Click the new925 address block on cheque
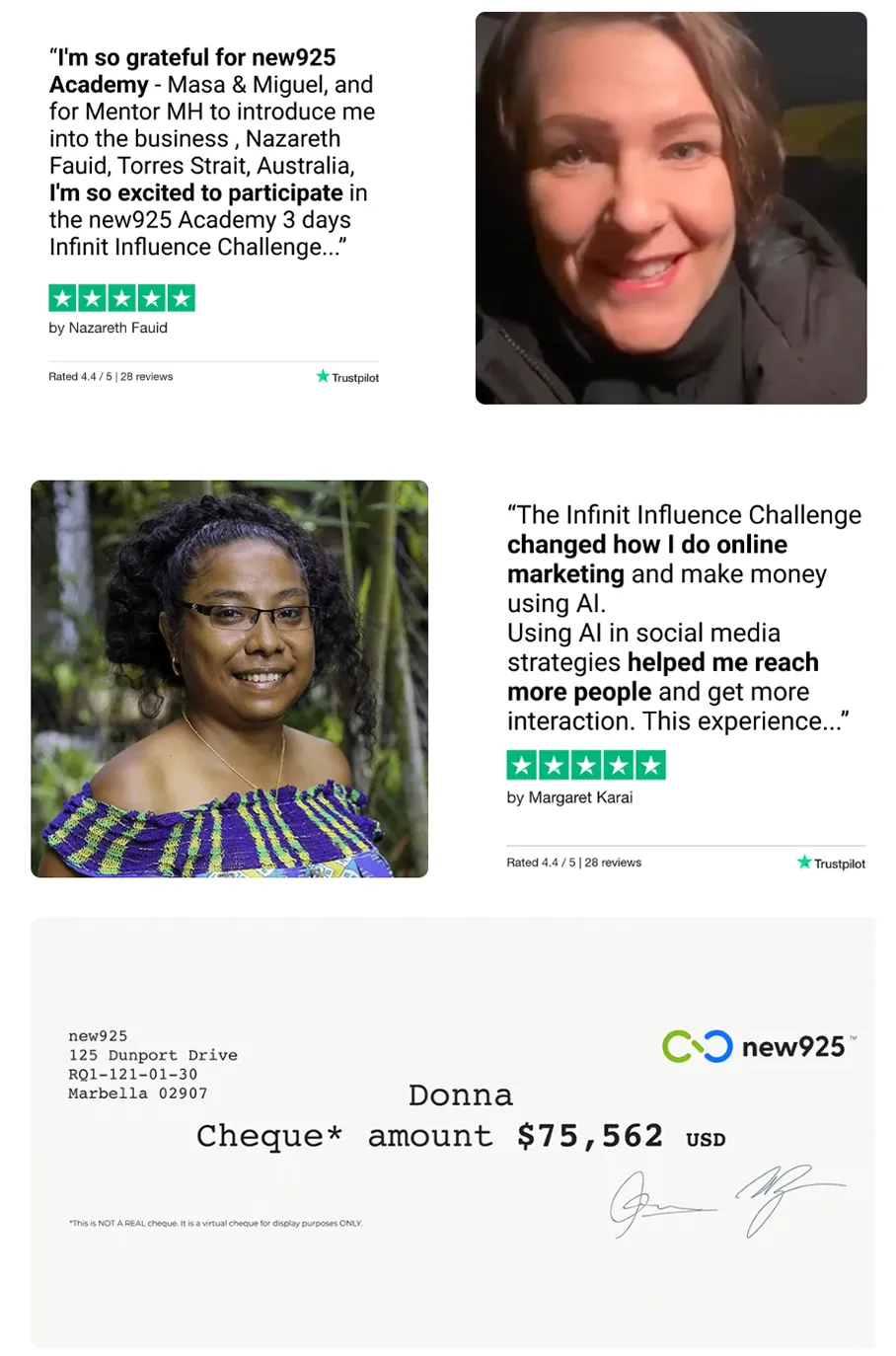Screen dimensions: 896x1356 click(x=153, y=1065)
